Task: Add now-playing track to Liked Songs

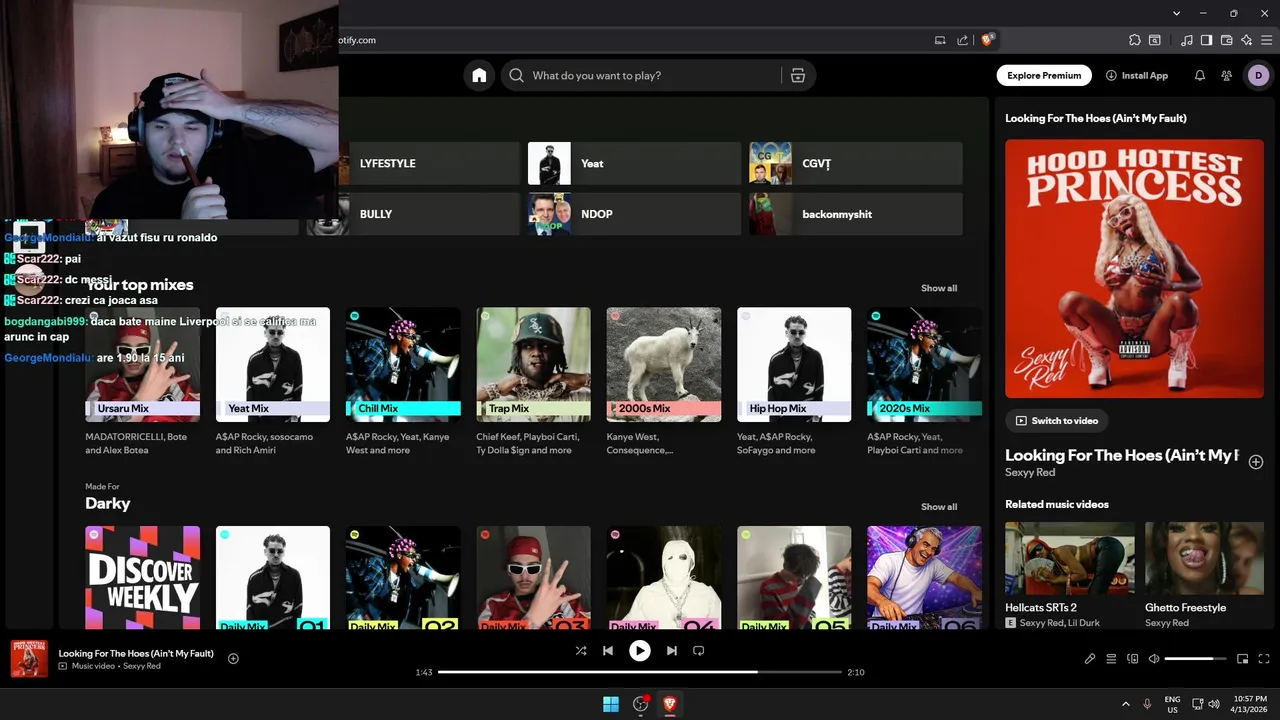Action: point(233,658)
